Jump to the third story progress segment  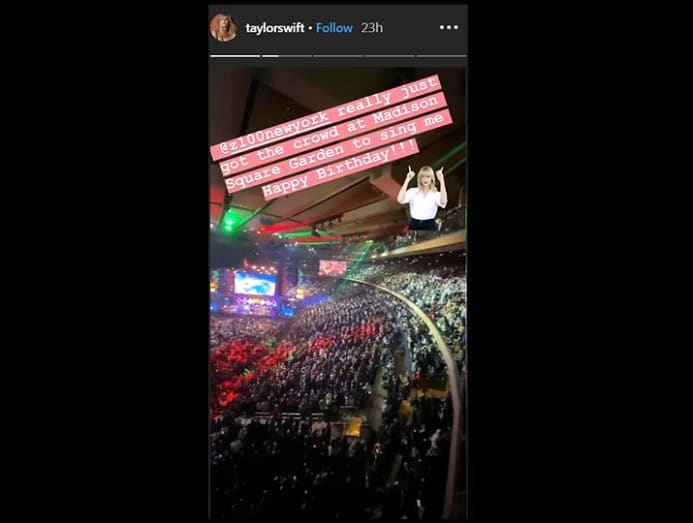(338, 56)
